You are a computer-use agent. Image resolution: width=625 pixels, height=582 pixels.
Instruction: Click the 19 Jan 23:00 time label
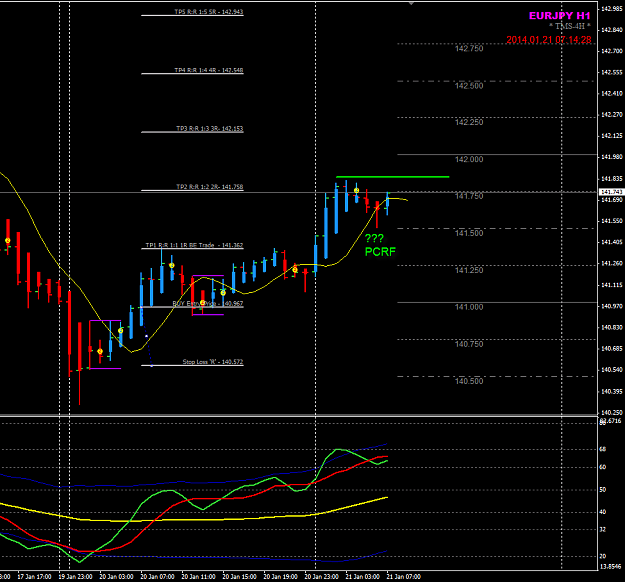pyautogui.click(x=75, y=577)
